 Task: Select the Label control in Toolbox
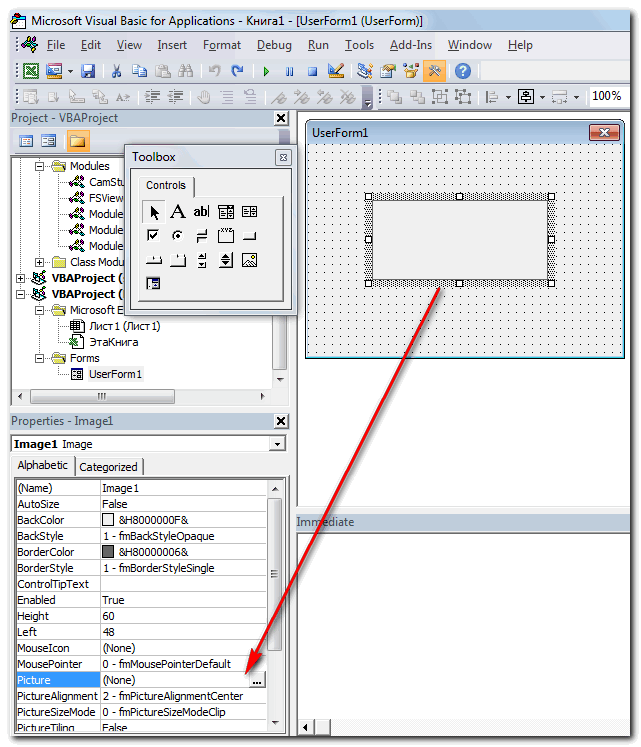point(177,212)
